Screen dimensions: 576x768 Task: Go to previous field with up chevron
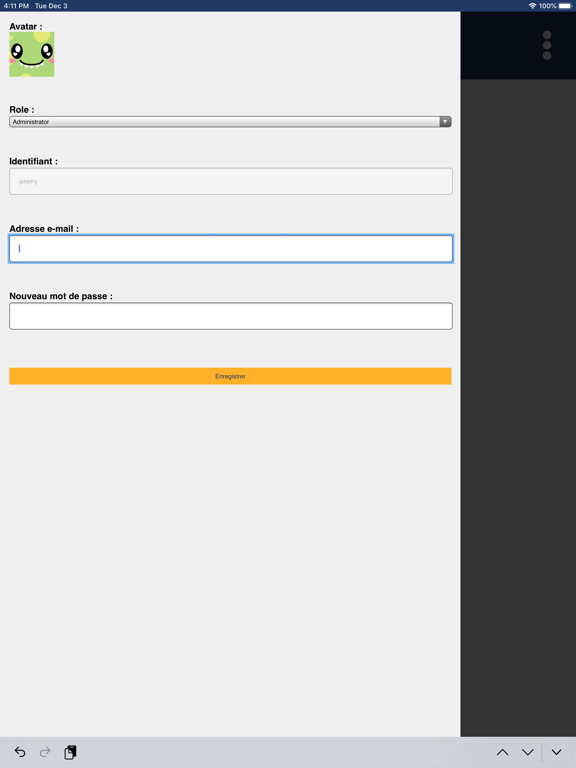pos(503,752)
